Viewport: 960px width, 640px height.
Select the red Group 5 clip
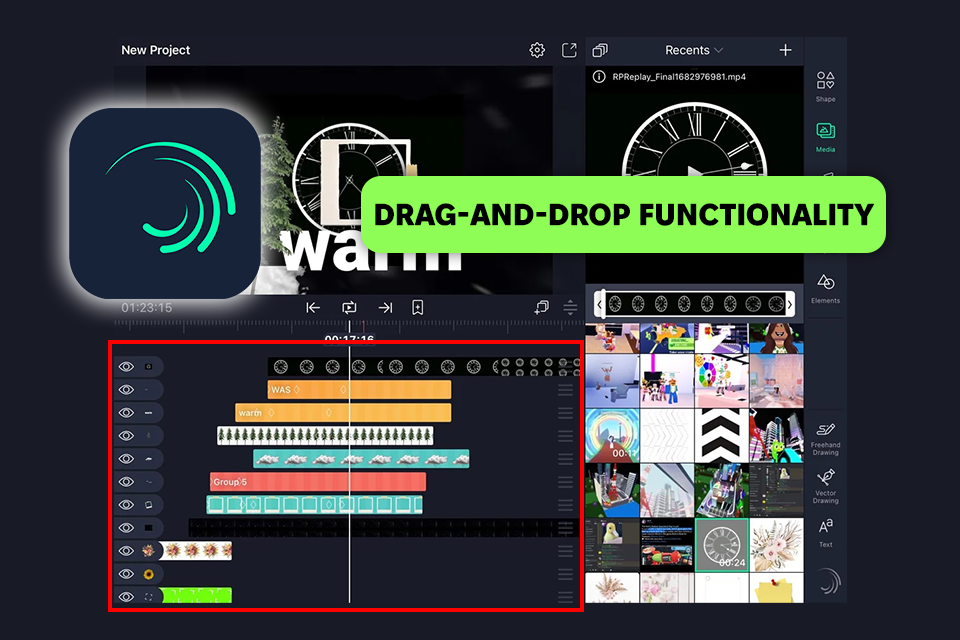point(318,482)
